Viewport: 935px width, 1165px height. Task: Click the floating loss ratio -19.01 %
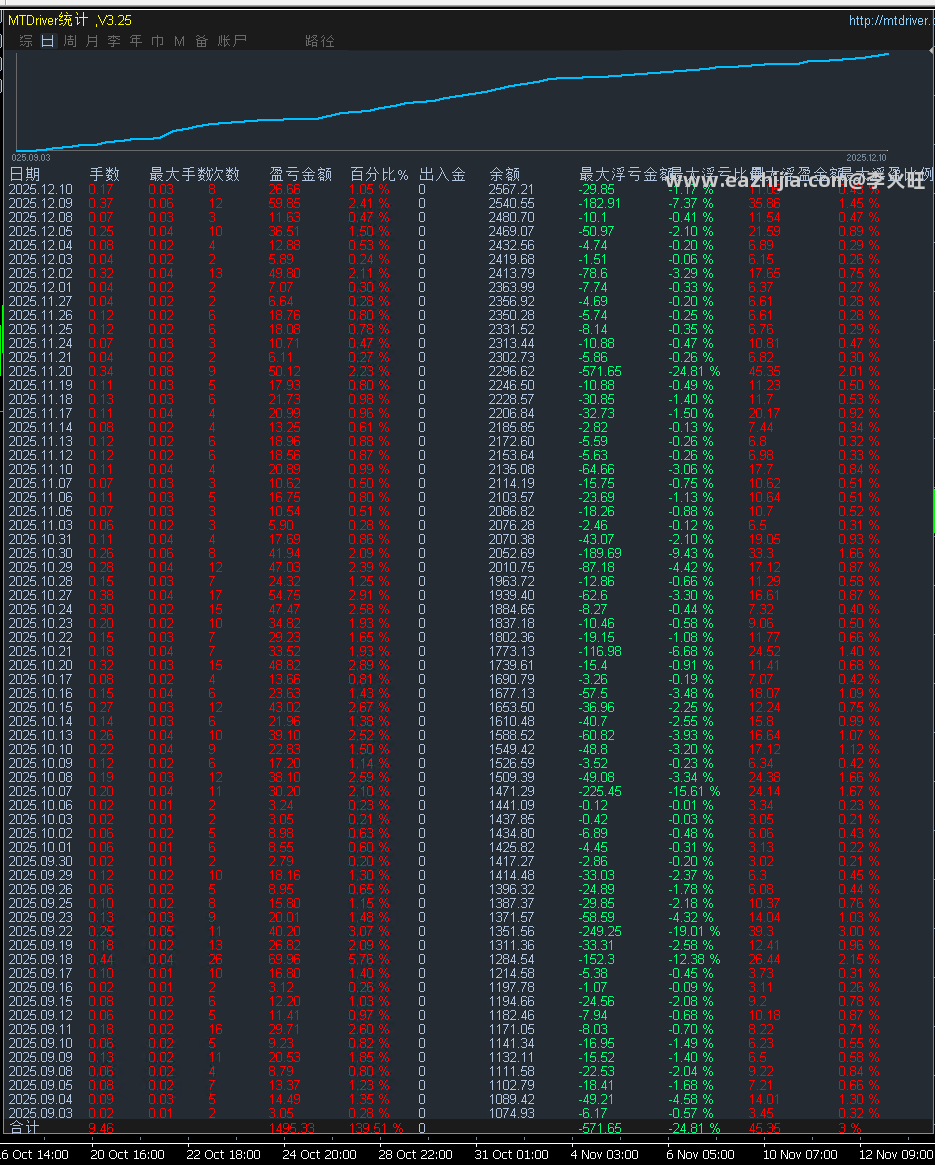pos(694,931)
